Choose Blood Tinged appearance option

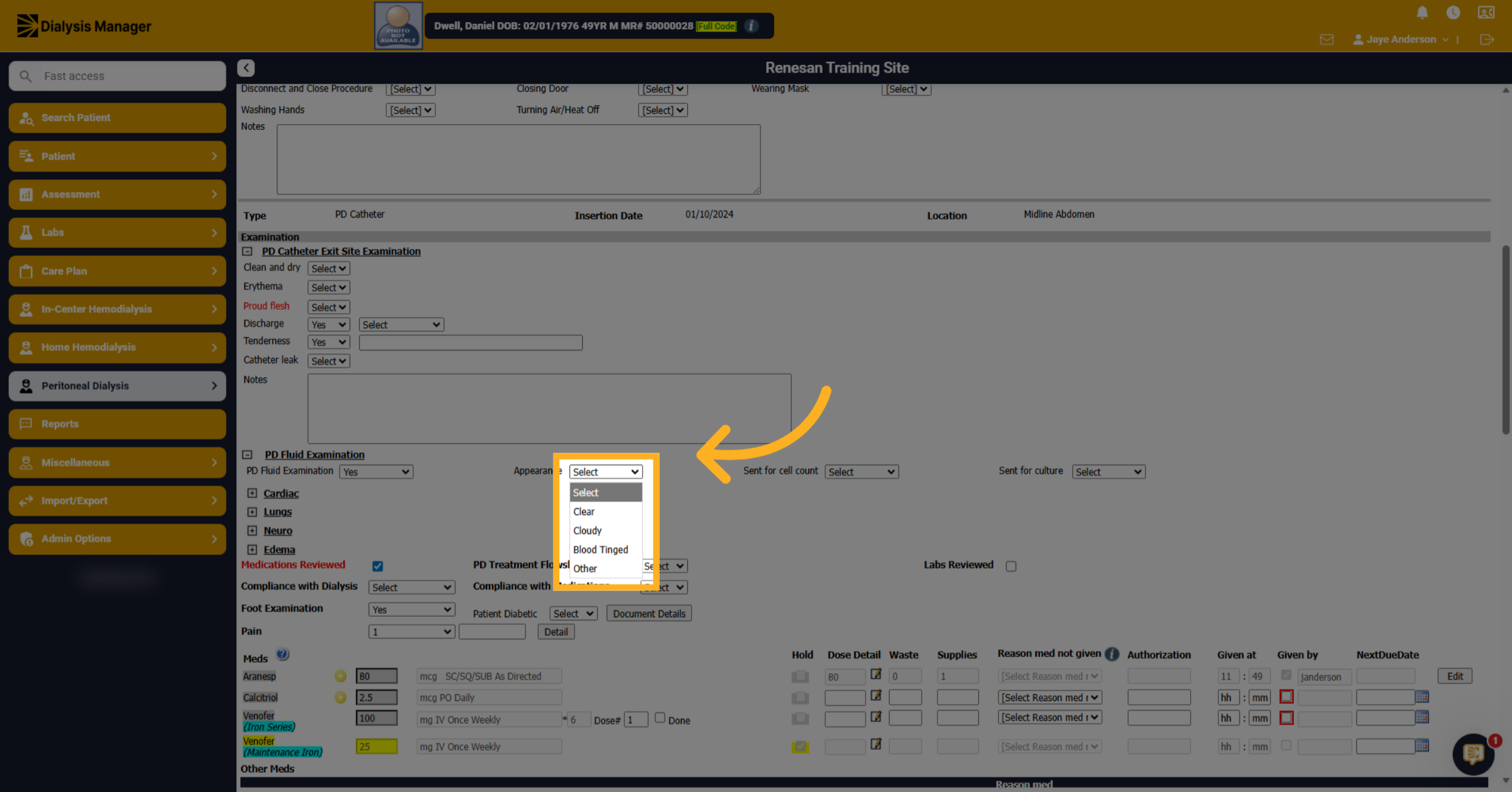pos(605,549)
